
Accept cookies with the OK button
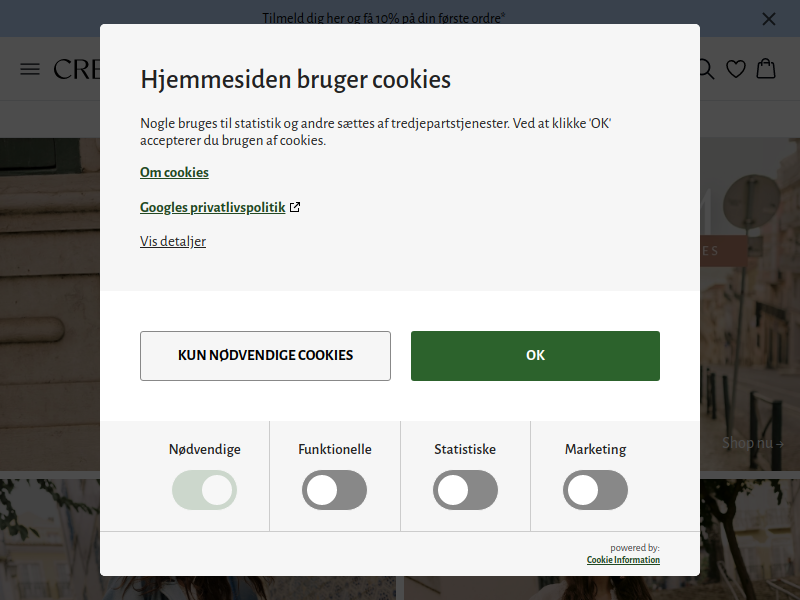pyautogui.click(x=535, y=356)
